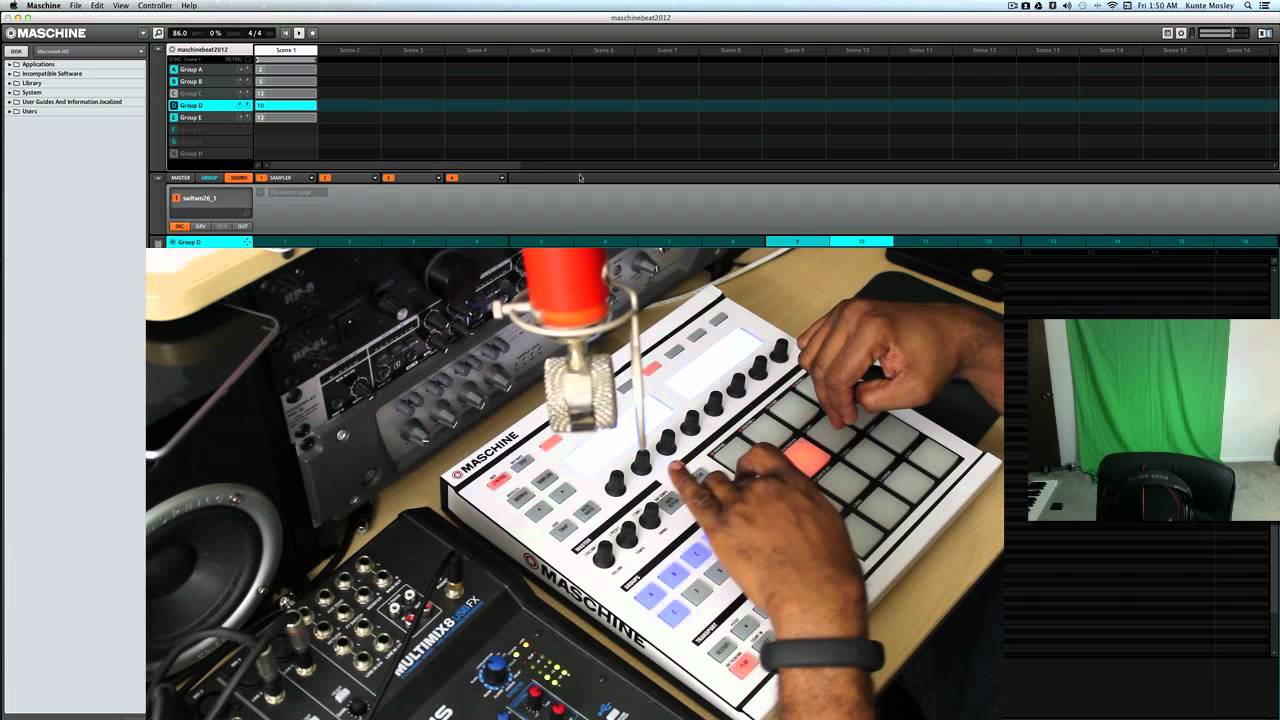This screenshot has width=1280, height=720.
Task: Select the Library folder icon
Action: tap(17, 83)
